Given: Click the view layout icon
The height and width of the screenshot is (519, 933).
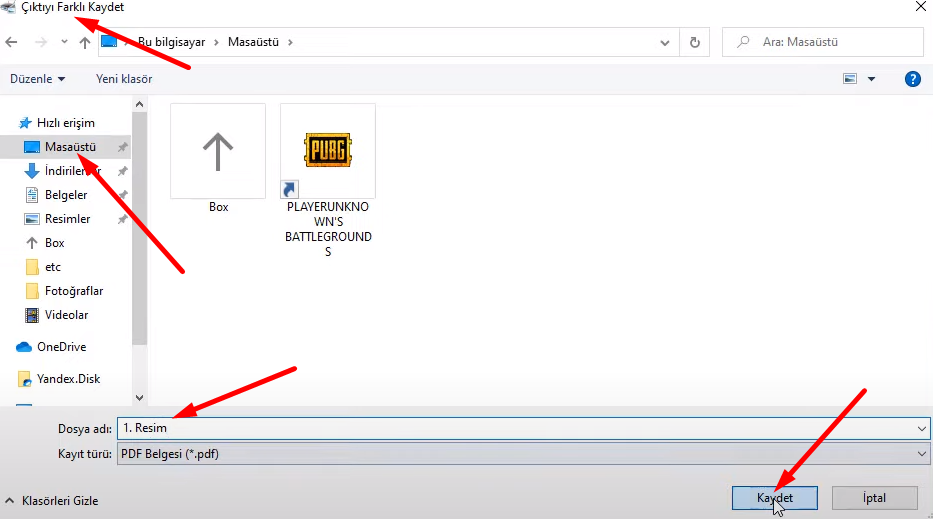Looking at the screenshot, I should [850, 79].
